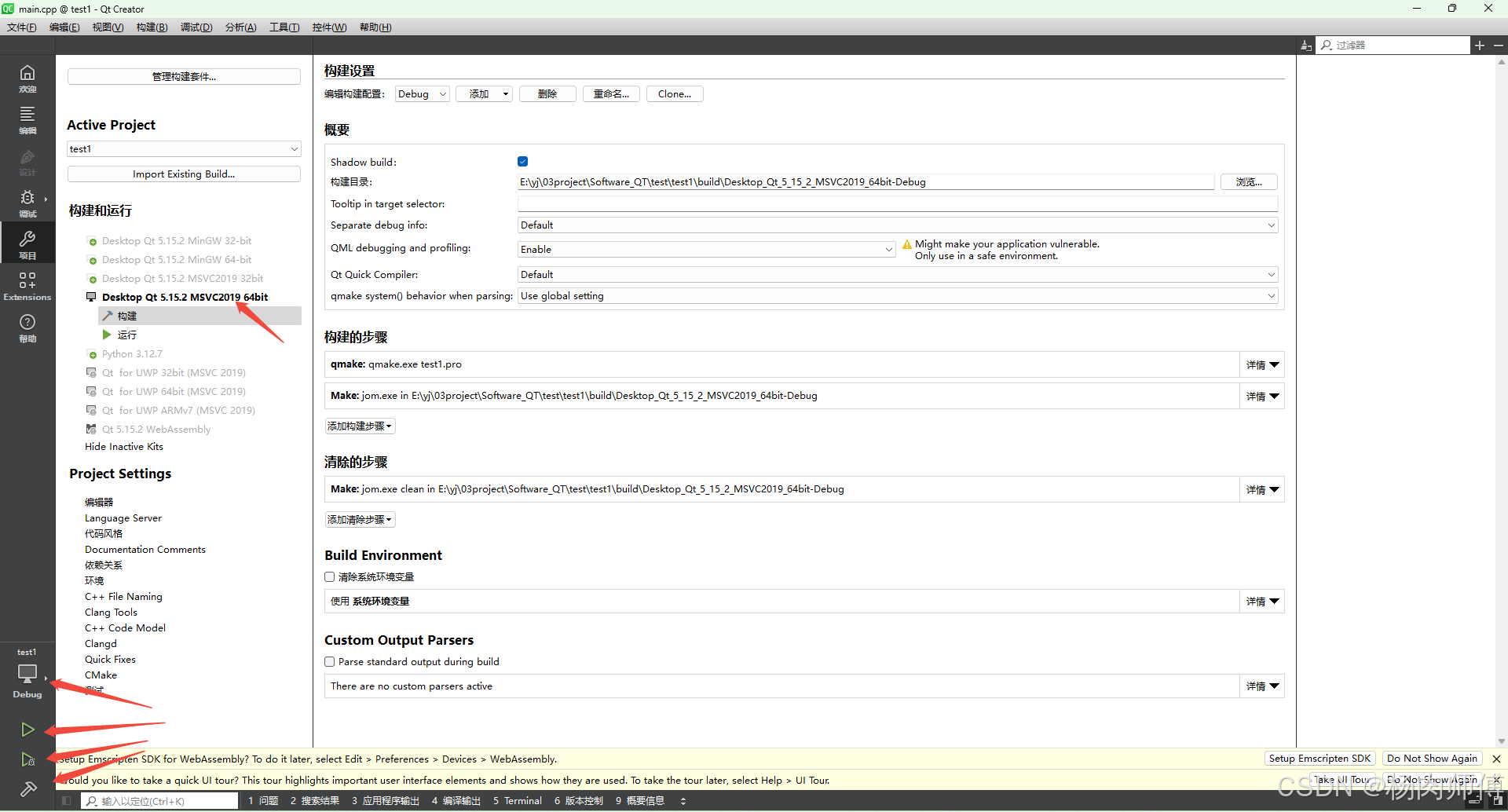
Task: Close the Emscripten SDK notification bar
Action: pos(1496,759)
